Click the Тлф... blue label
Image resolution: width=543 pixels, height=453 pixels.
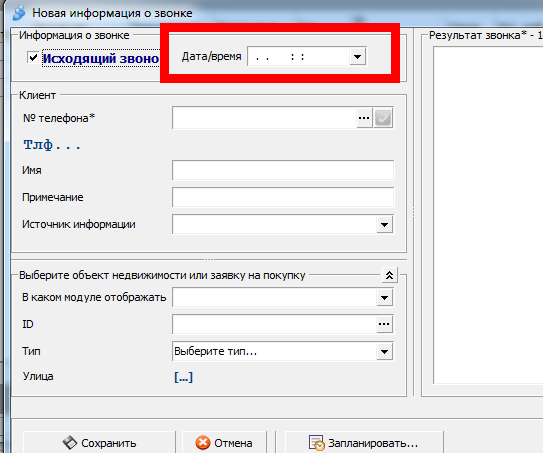[52, 145]
